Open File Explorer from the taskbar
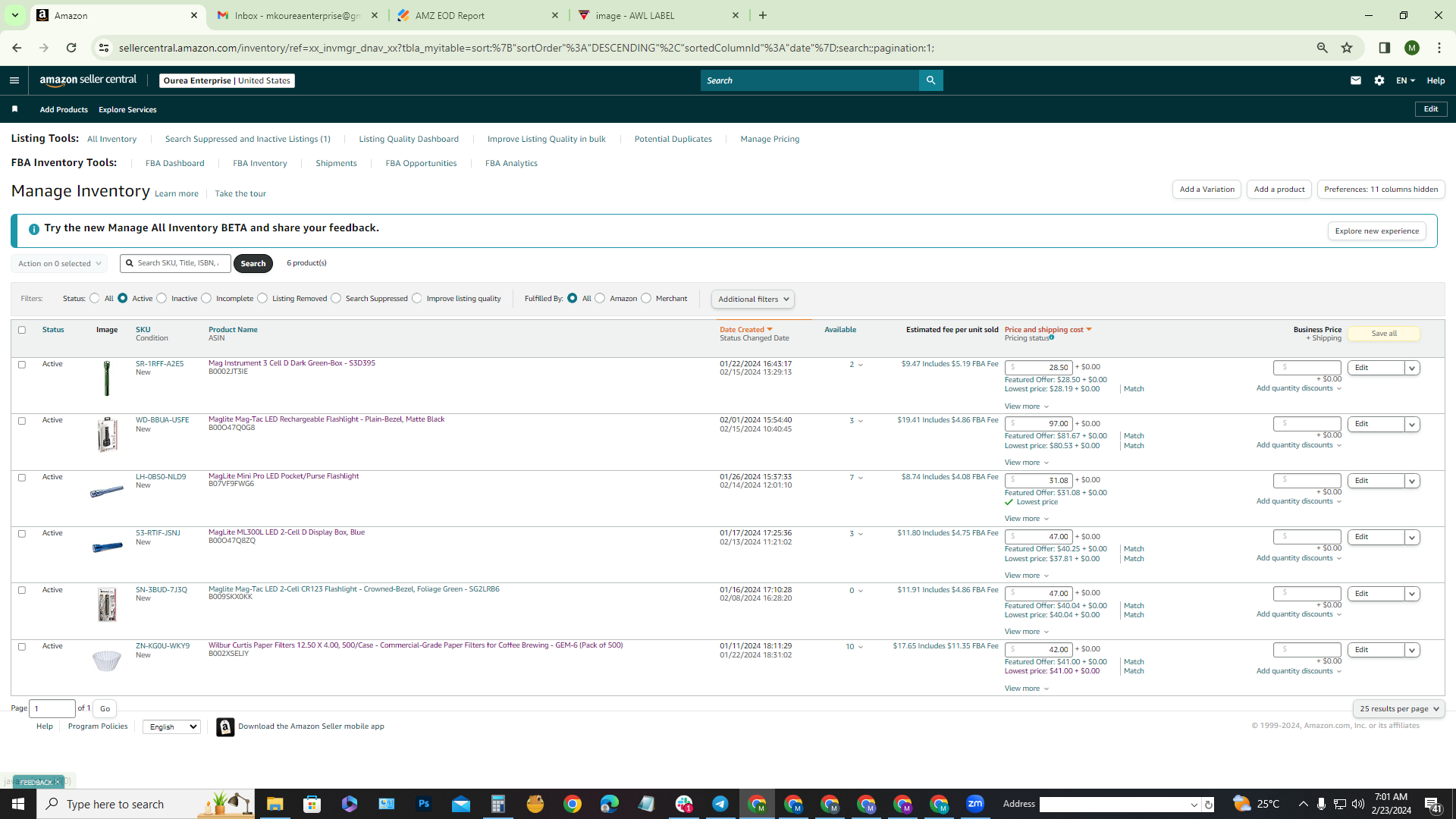This screenshot has height=819, width=1456. tap(275, 804)
